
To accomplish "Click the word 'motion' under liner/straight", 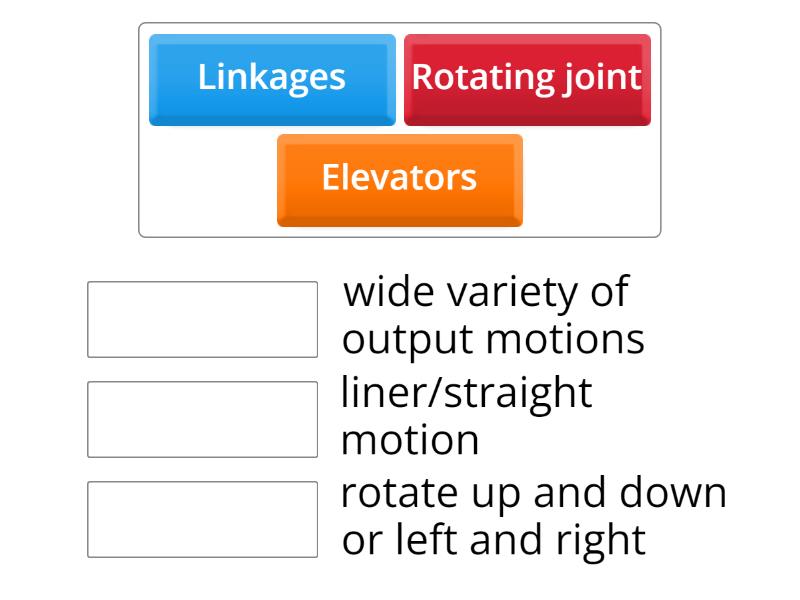I will point(410,440).
